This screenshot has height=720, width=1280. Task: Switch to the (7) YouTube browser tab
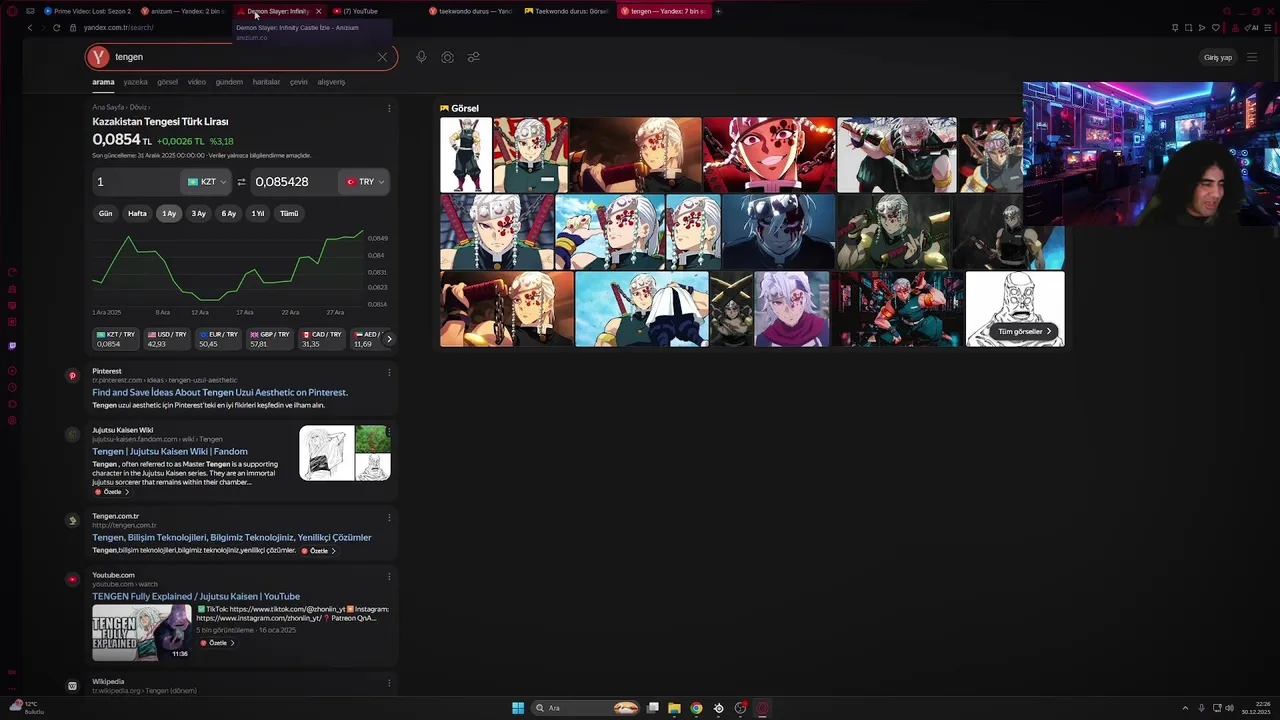click(362, 11)
